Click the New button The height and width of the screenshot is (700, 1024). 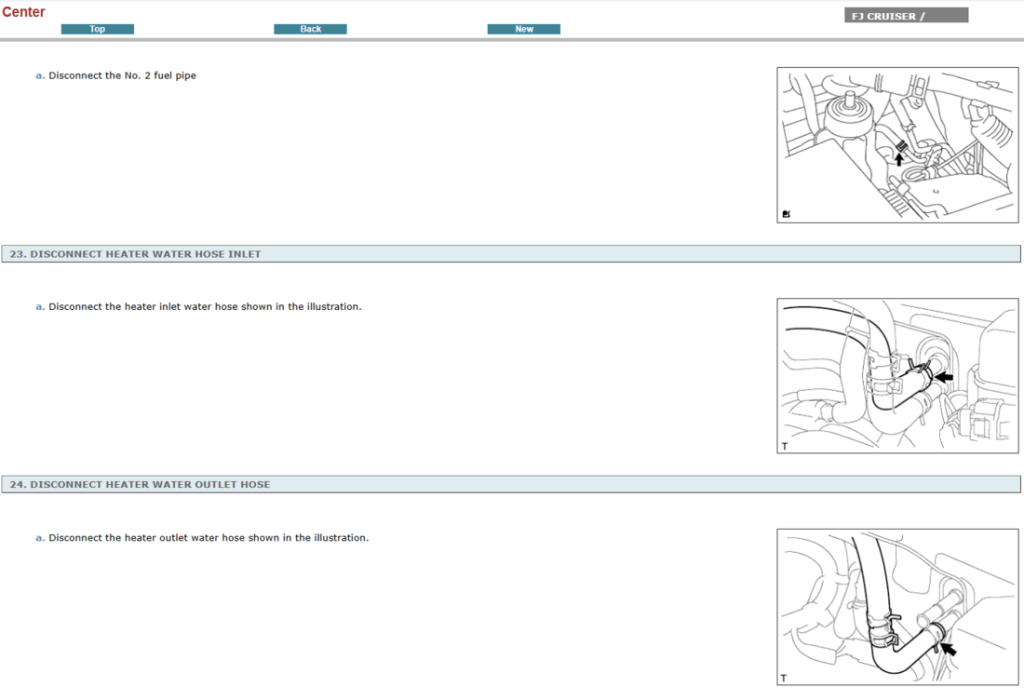(523, 29)
